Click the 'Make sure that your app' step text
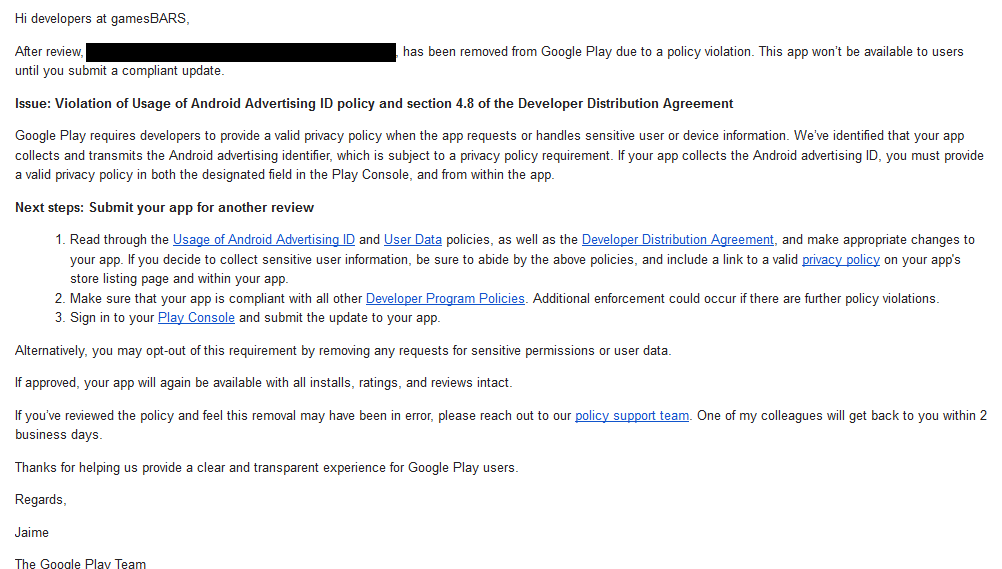 point(216,299)
